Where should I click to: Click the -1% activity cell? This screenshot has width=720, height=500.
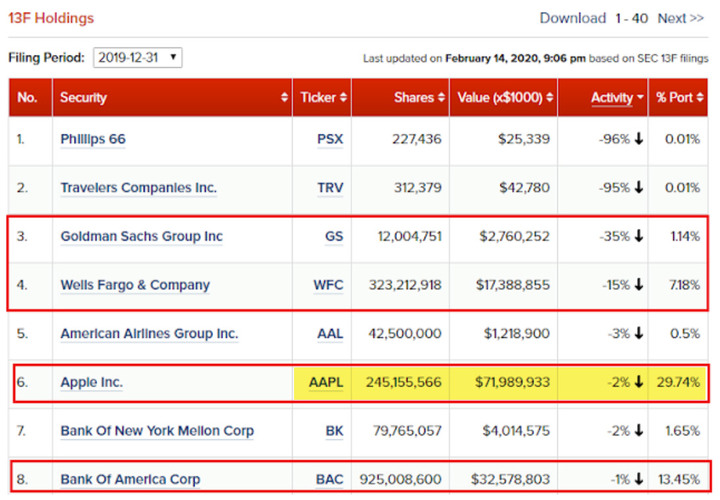(626, 480)
